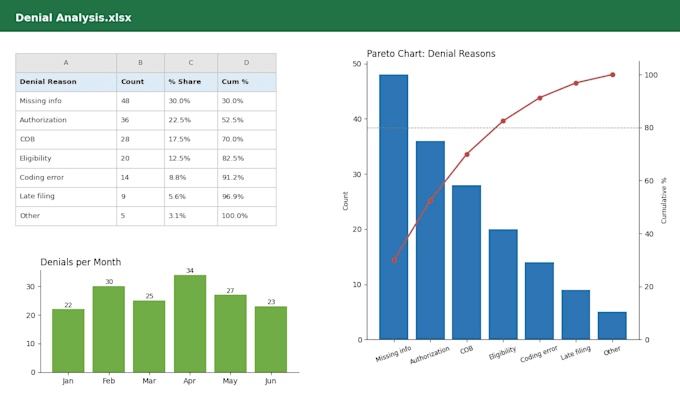Select the Jan bar in monthly chart
The image size is (680, 409).
click(68, 341)
